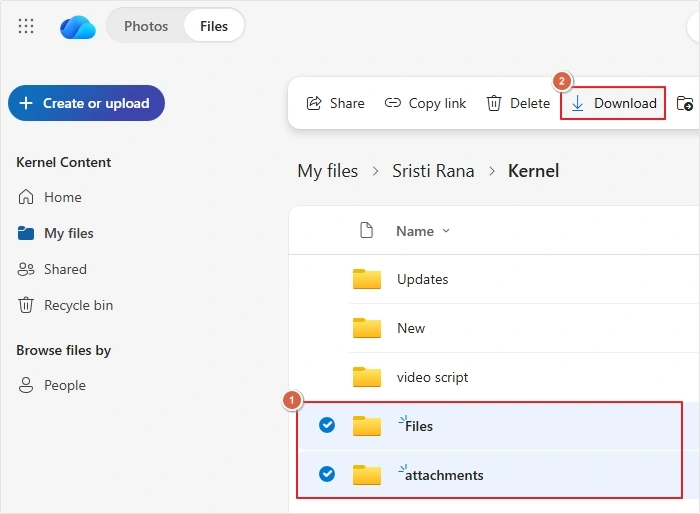Open the Updates folder
The image size is (700, 514).
[x=422, y=280]
